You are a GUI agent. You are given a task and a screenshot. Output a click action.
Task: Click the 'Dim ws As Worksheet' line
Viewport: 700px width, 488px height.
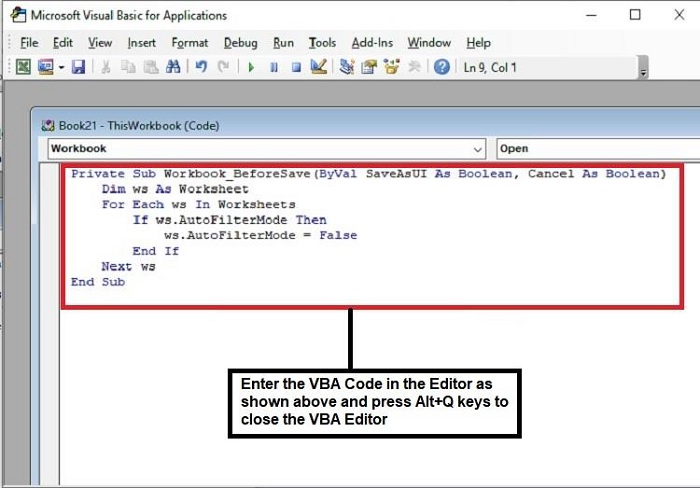coord(175,189)
